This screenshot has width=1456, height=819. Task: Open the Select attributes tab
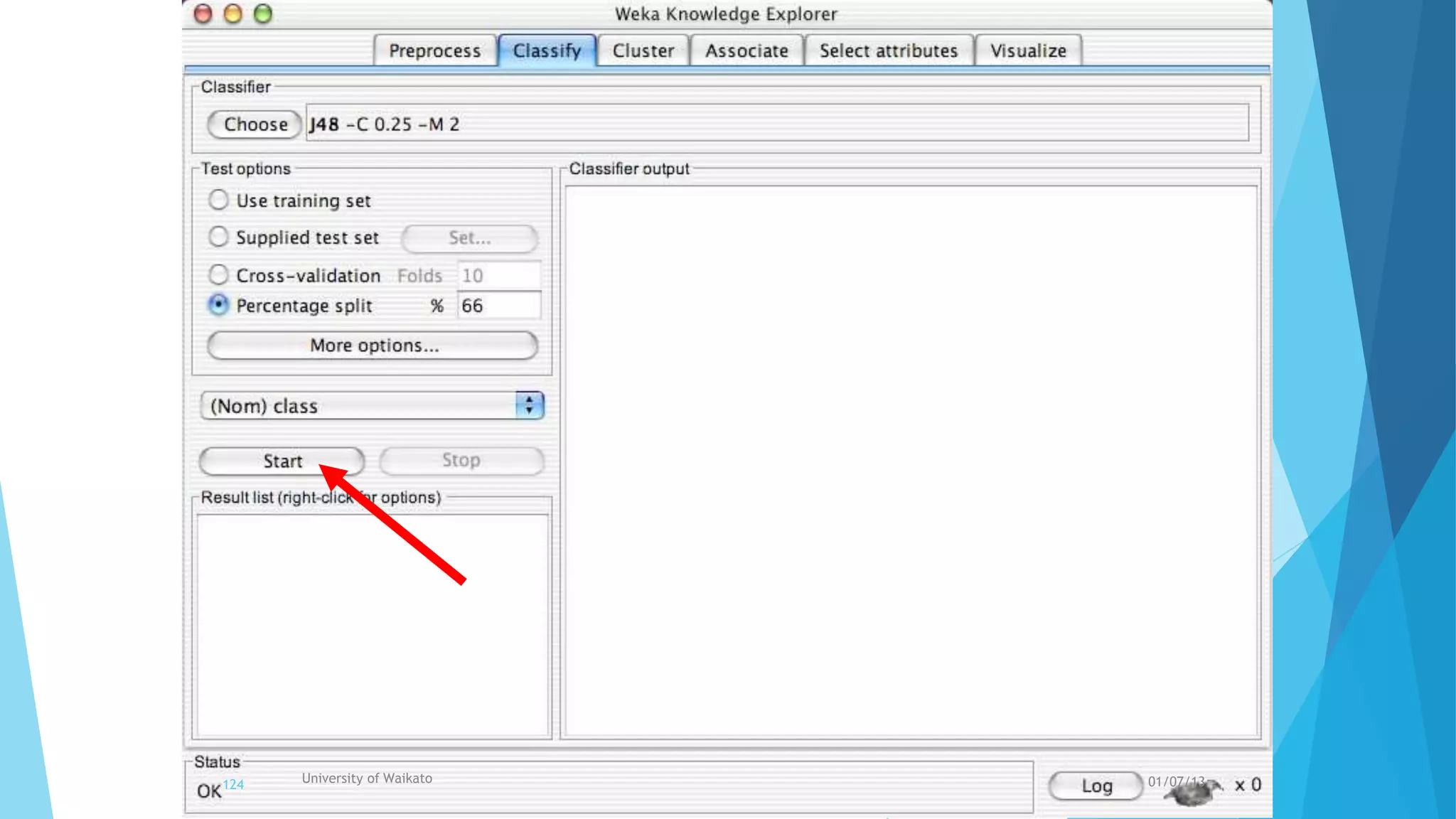coord(888,50)
